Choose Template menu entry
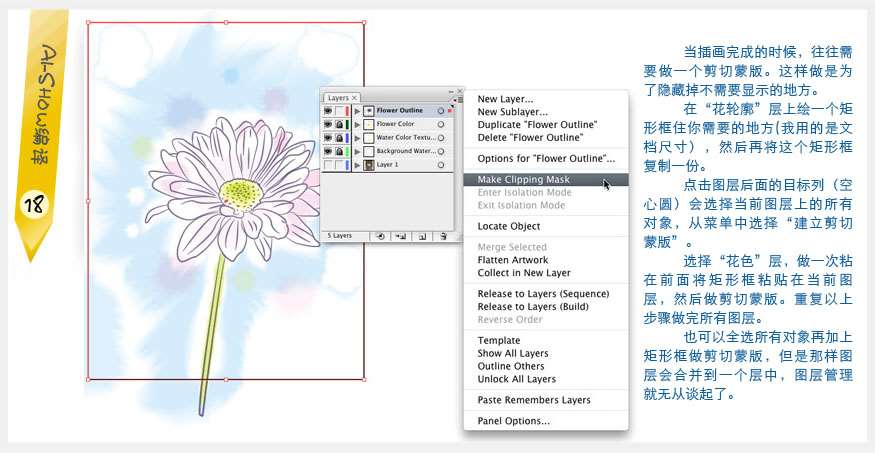The height and width of the screenshot is (453, 875). click(x=499, y=340)
